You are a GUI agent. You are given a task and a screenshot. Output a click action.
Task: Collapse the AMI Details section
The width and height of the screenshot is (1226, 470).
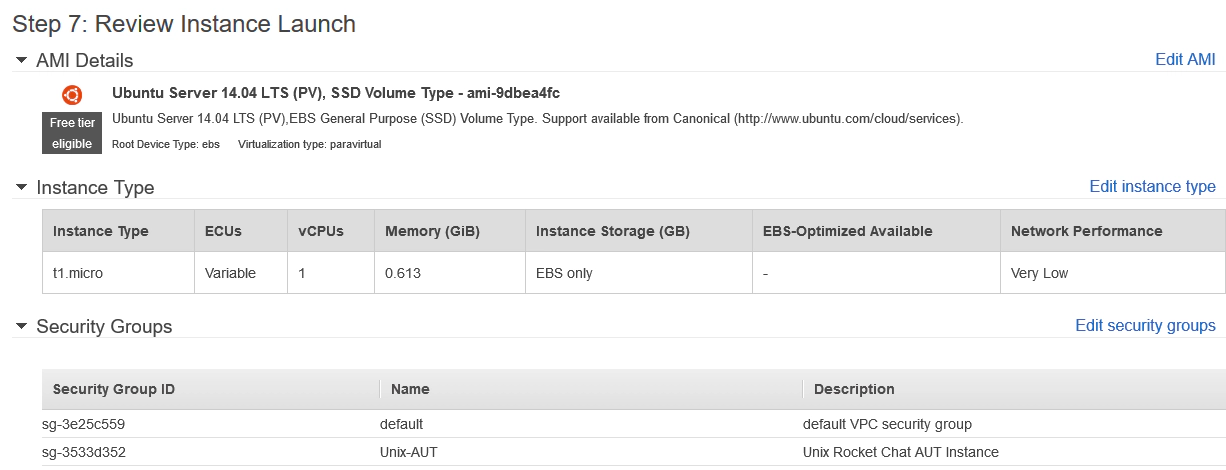(x=22, y=61)
